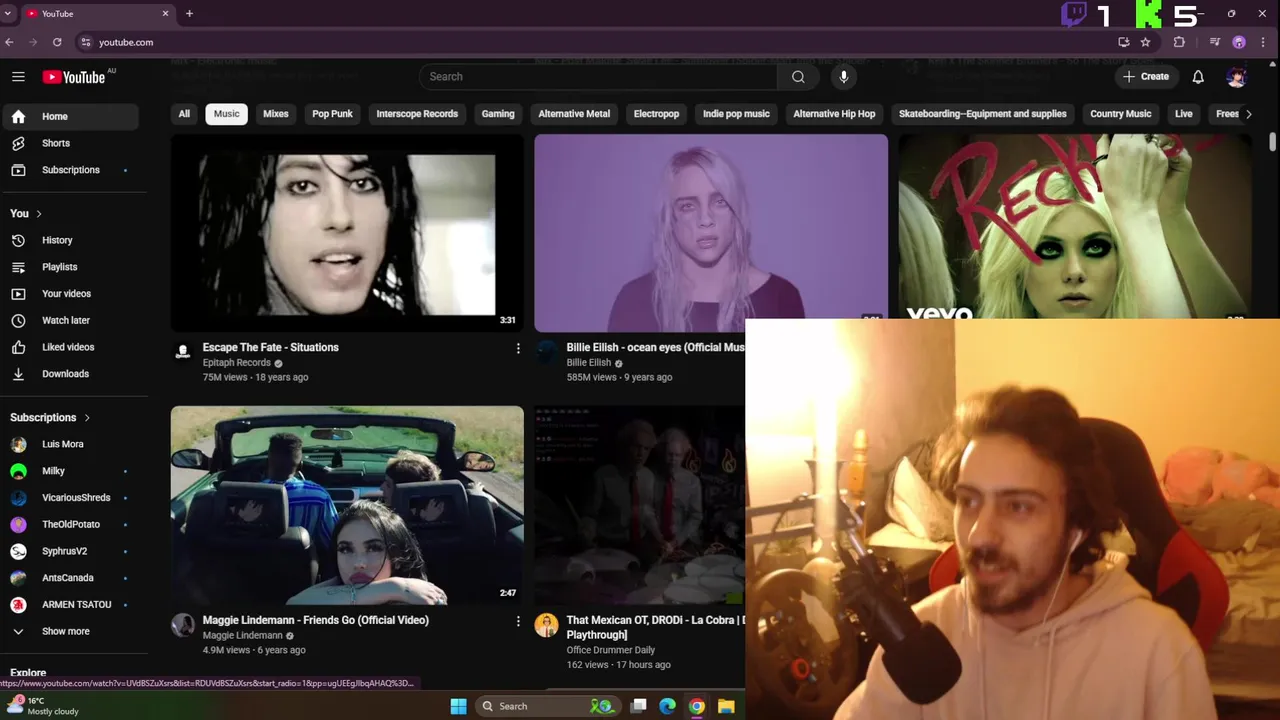Select the Indie pop music chip
This screenshot has height=720, width=1280.
coord(736,114)
